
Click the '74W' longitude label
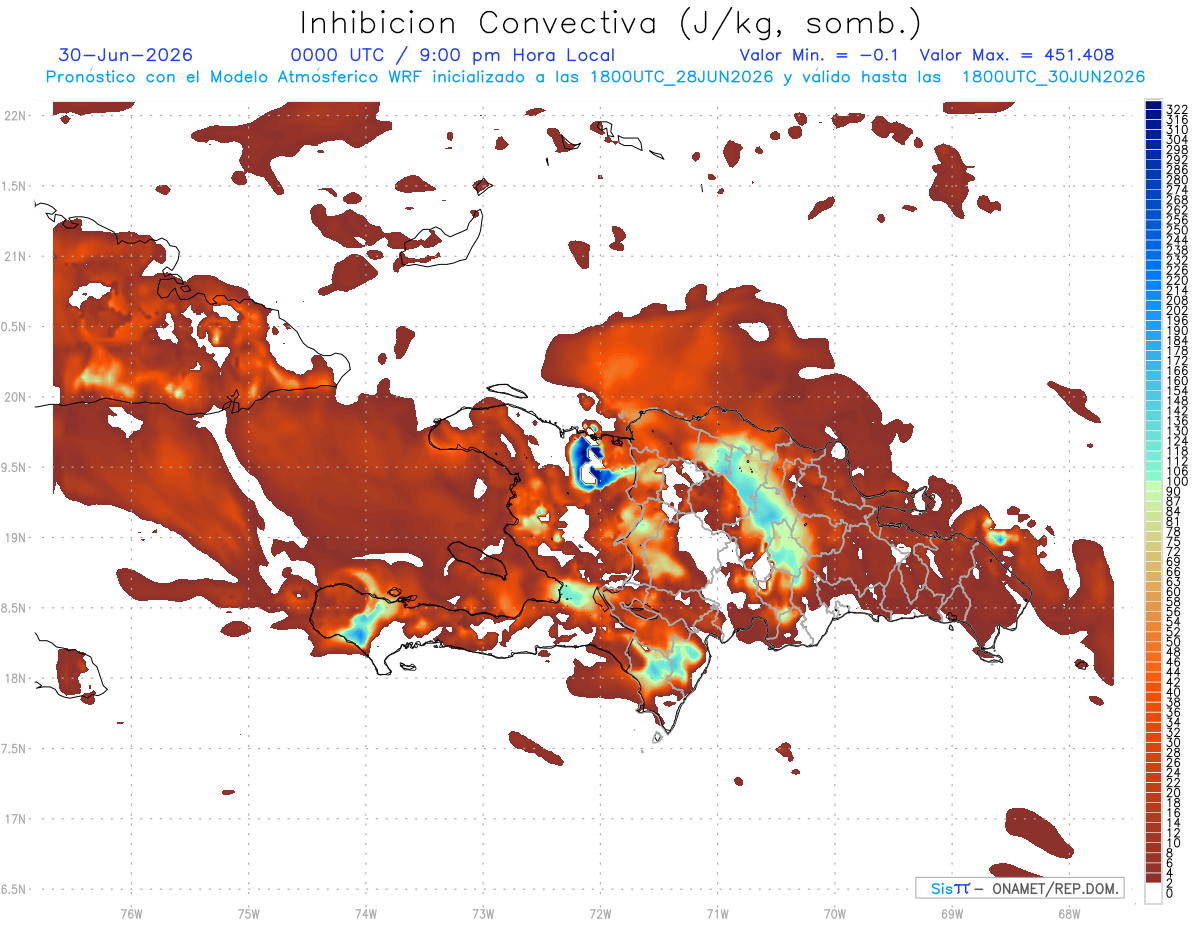(366, 913)
